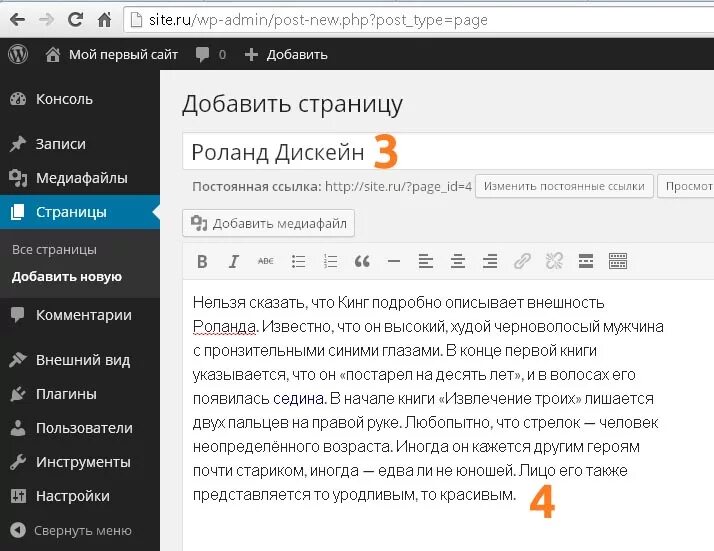714x551 pixels.
Task: Open the 'Пользователи' menu
Action: [x=80, y=428]
